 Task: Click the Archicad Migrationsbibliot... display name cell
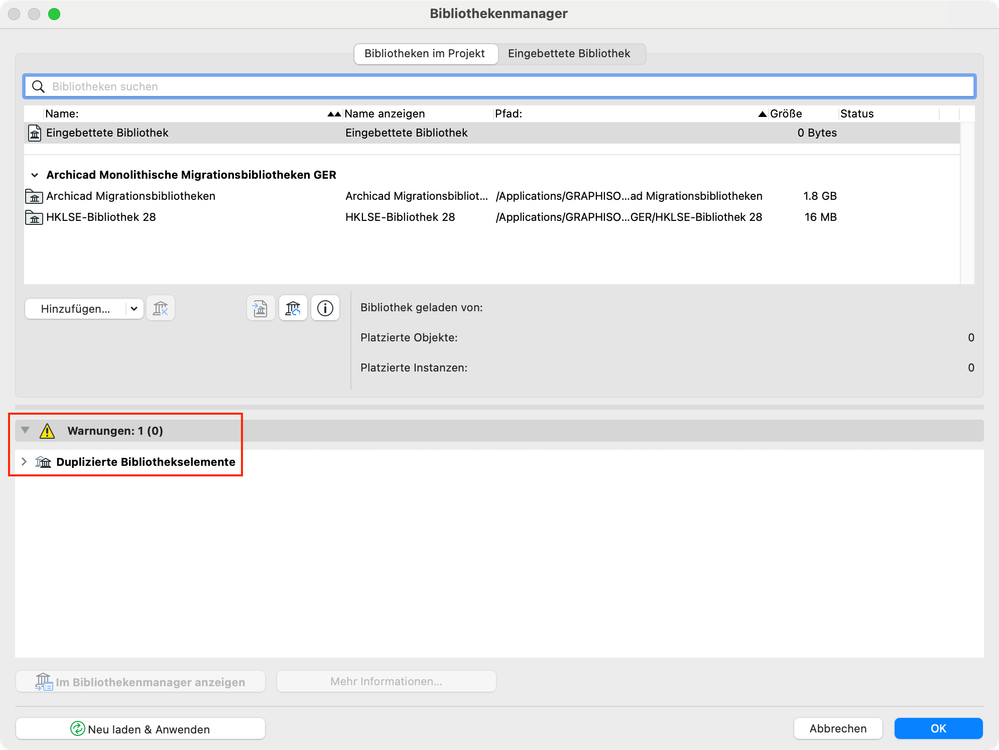click(x=416, y=196)
